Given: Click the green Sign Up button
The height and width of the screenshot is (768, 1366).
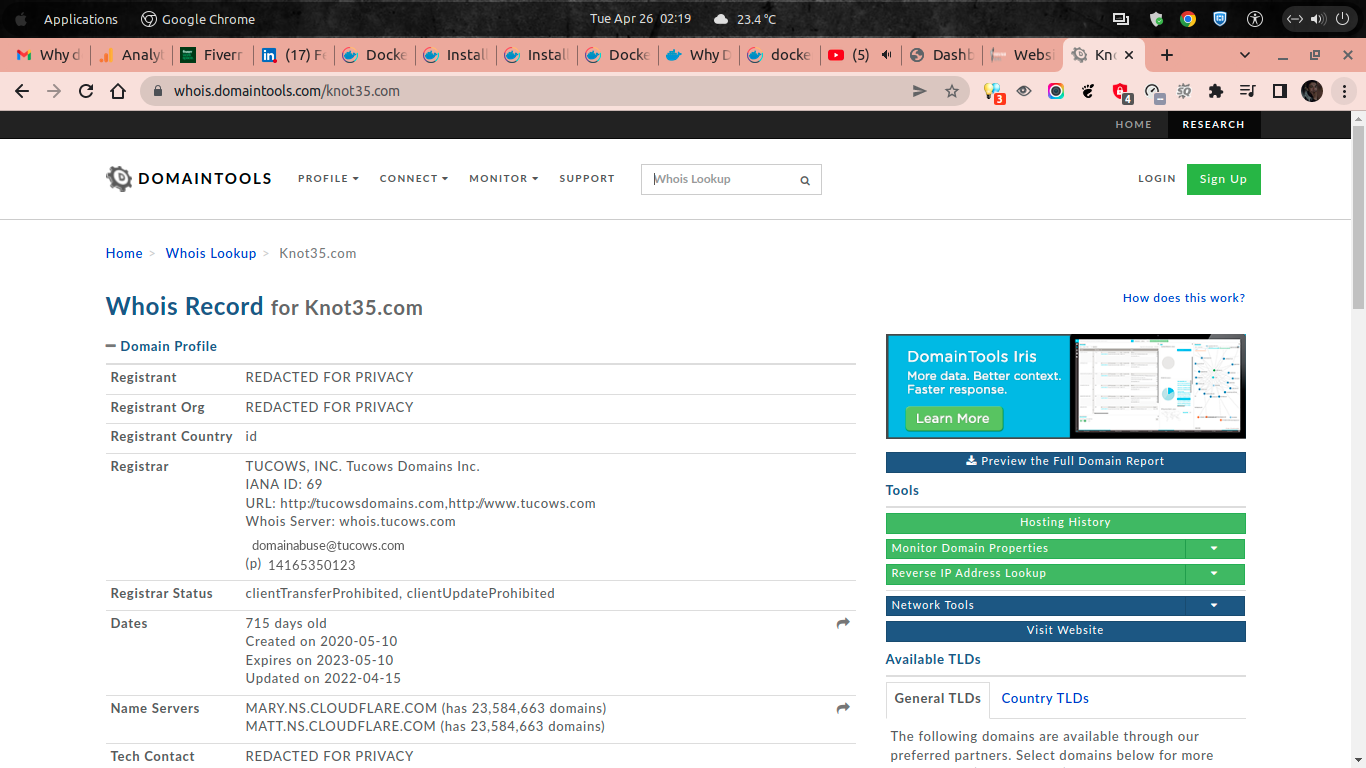Looking at the screenshot, I should coord(1224,179).
